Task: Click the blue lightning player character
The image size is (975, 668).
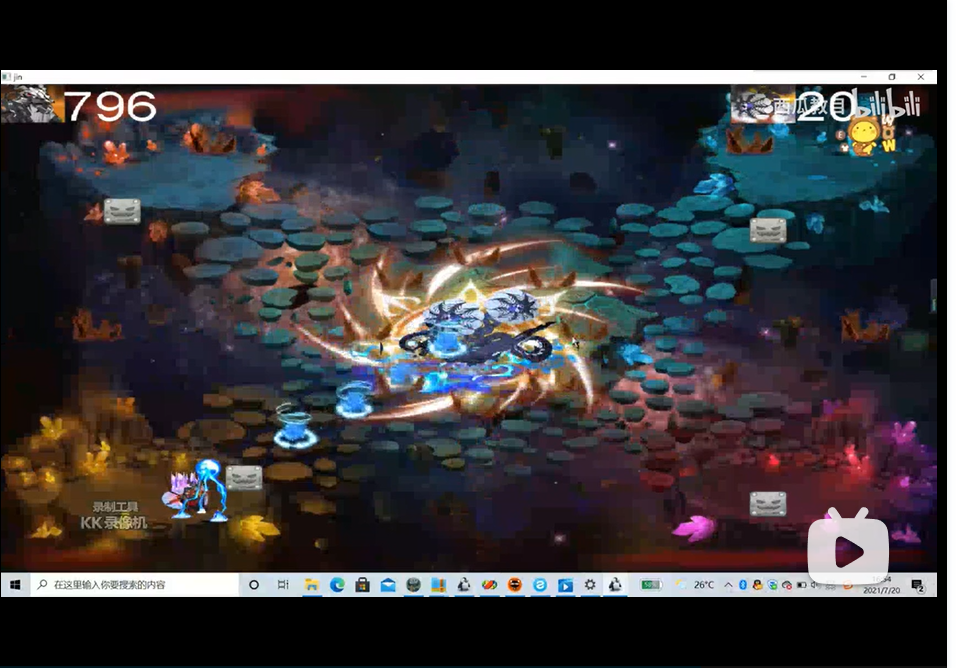Action: [x=198, y=491]
